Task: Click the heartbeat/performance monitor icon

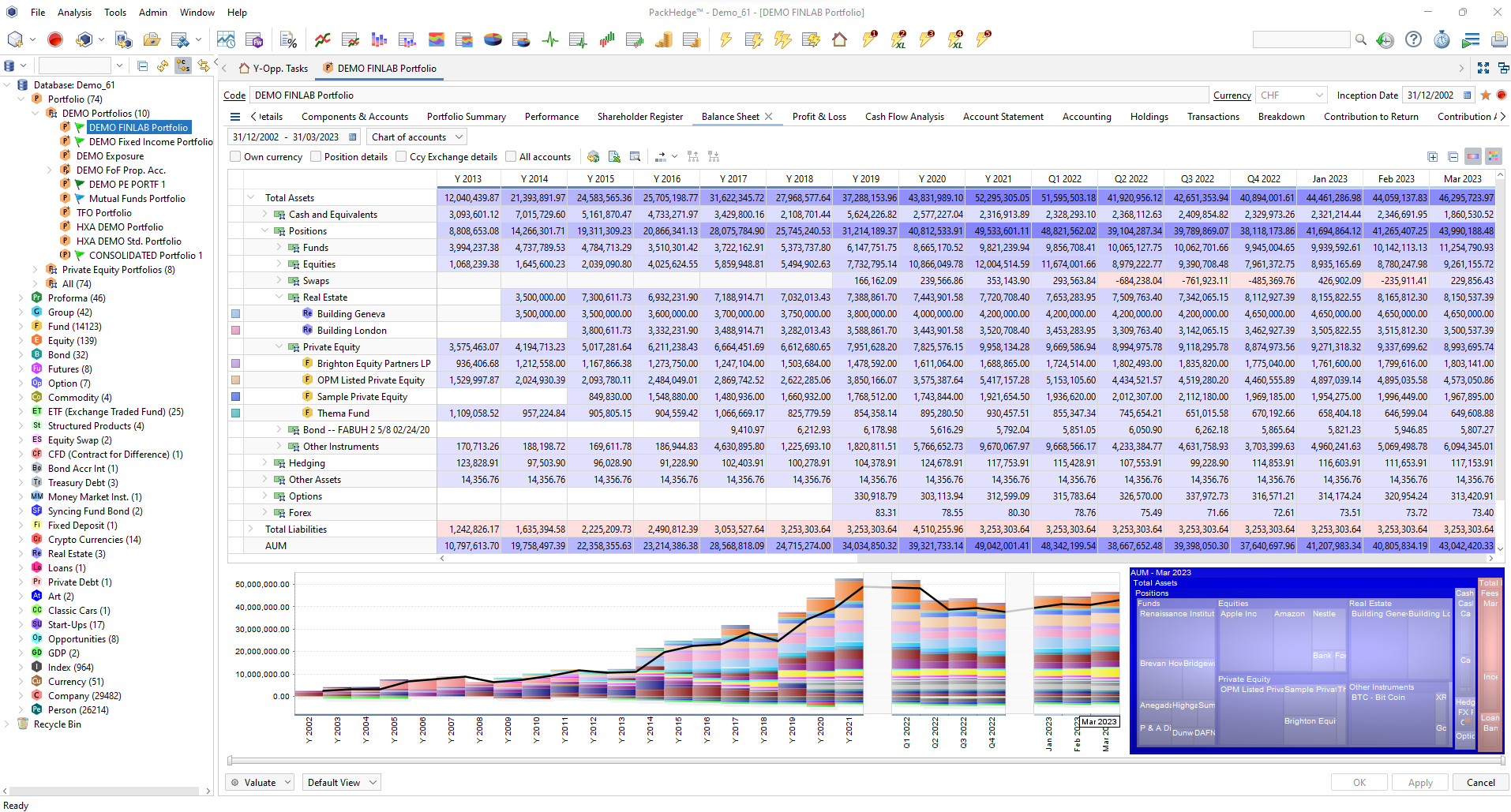Action: tap(550, 39)
